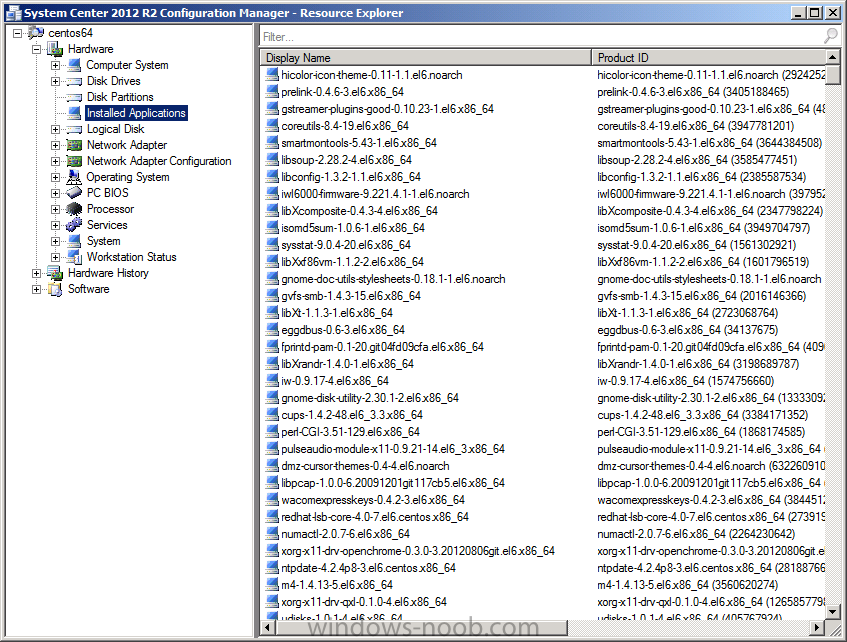Collapse the Hardware tree node
847x642 pixels.
click(36, 50)
